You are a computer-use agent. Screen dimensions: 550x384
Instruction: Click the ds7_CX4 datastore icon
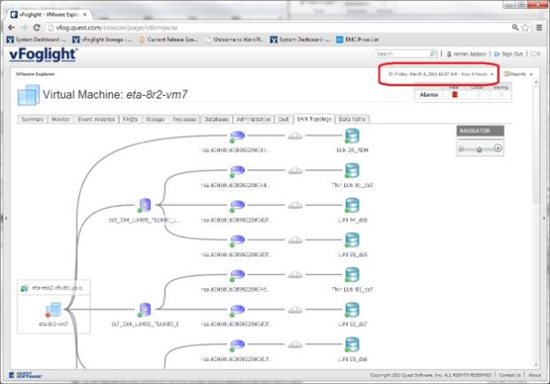144,310
